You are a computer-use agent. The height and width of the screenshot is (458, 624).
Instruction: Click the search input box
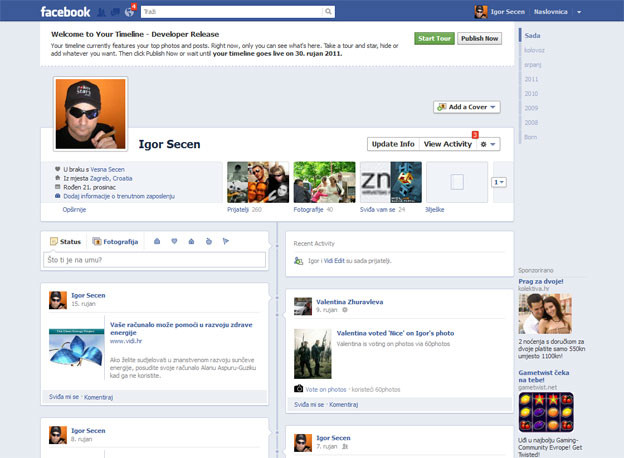232,12
